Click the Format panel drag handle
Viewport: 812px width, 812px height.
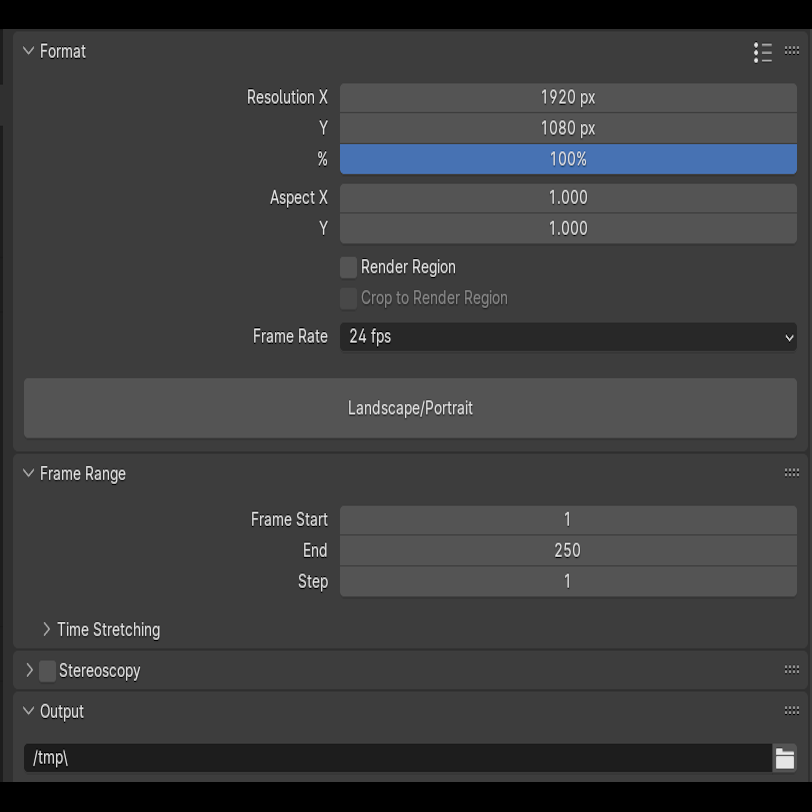tap(792, 51)
